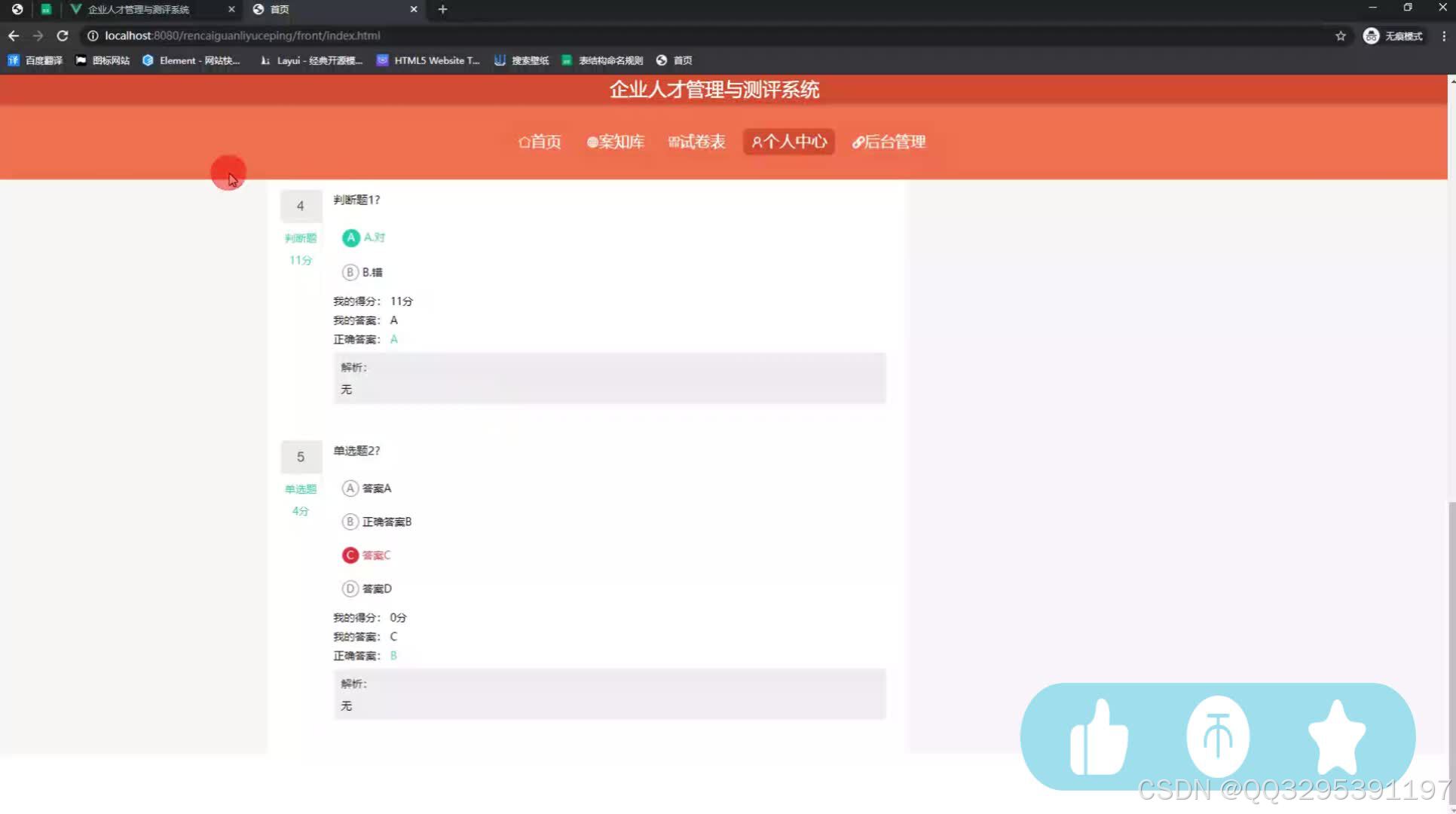
Task: Restore down the browser window
Action: point(1408,8)
